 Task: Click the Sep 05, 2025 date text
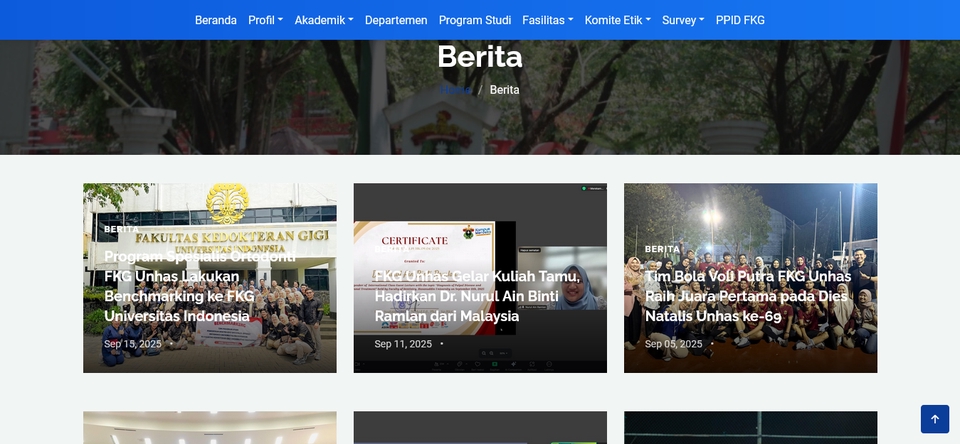tap(673, 344)
